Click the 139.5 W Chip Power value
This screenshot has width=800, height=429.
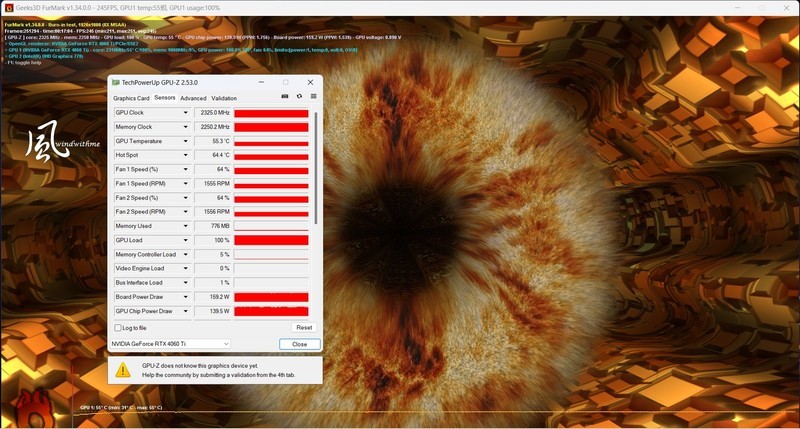click(x=212, y=311)
